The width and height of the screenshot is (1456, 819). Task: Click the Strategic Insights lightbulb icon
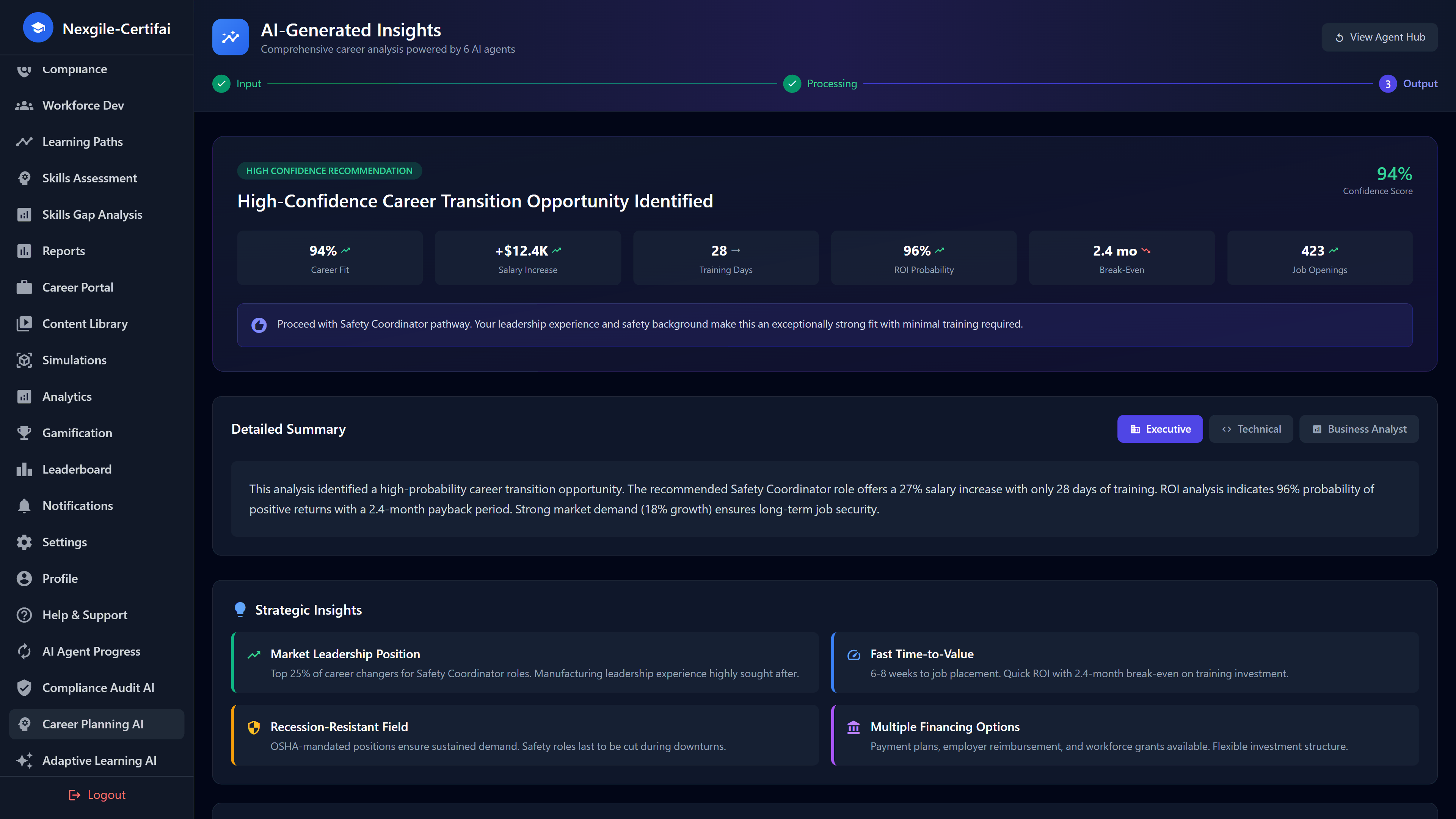point(240,609)
